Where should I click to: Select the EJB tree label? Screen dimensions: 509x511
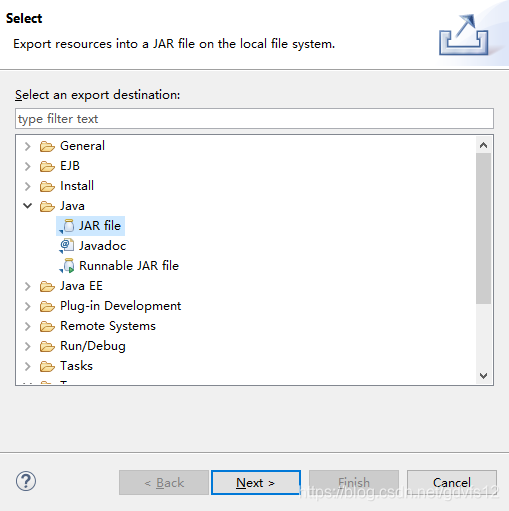(70, 166)
